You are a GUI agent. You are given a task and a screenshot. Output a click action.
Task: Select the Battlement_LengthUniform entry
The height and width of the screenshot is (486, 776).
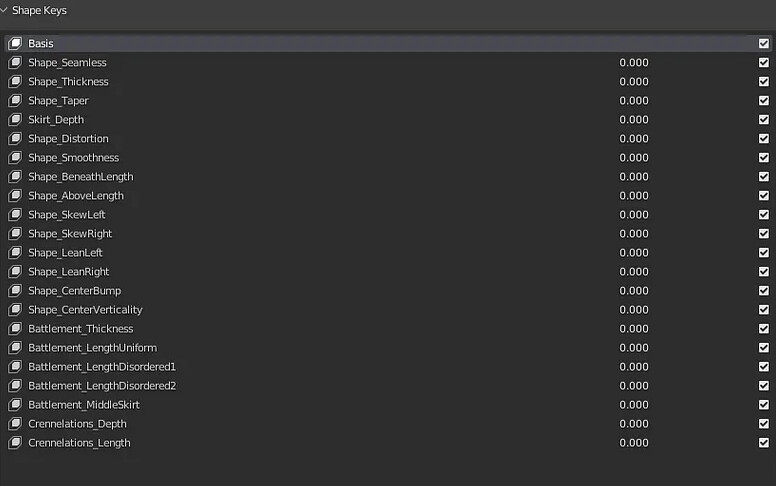92,348
